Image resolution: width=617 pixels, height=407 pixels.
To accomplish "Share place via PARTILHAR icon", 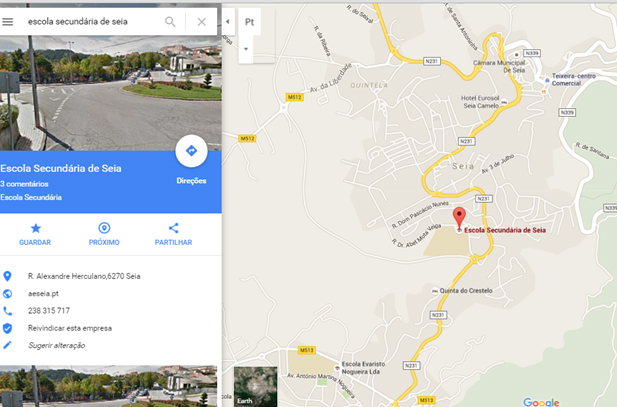I will tap(174, 228).
